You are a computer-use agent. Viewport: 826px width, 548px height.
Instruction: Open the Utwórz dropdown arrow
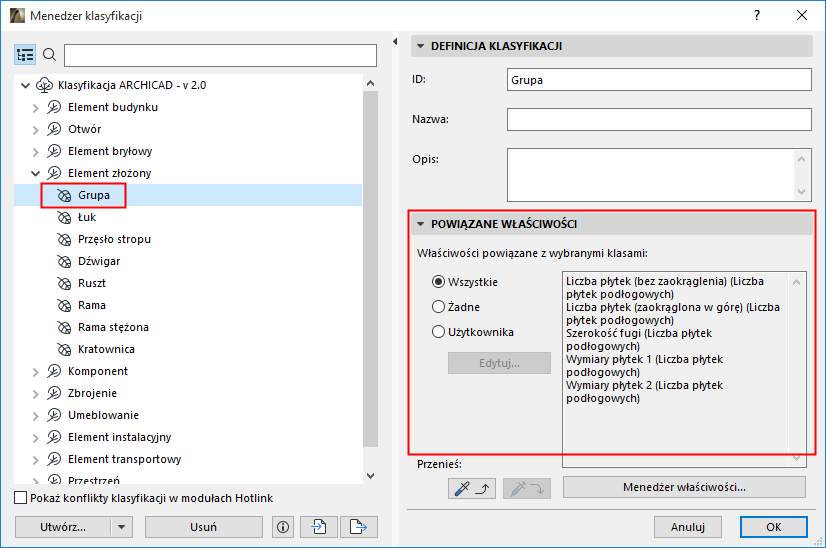point(122,527)
